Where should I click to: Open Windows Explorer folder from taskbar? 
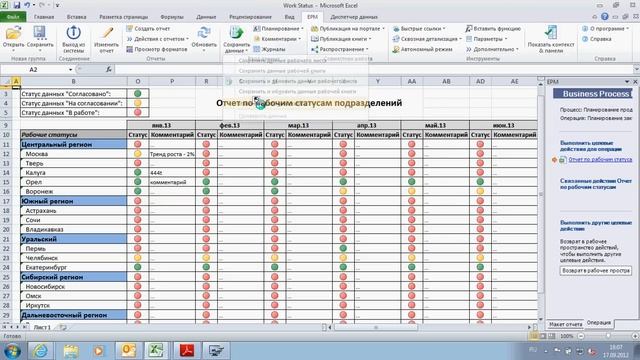(71, 351)
